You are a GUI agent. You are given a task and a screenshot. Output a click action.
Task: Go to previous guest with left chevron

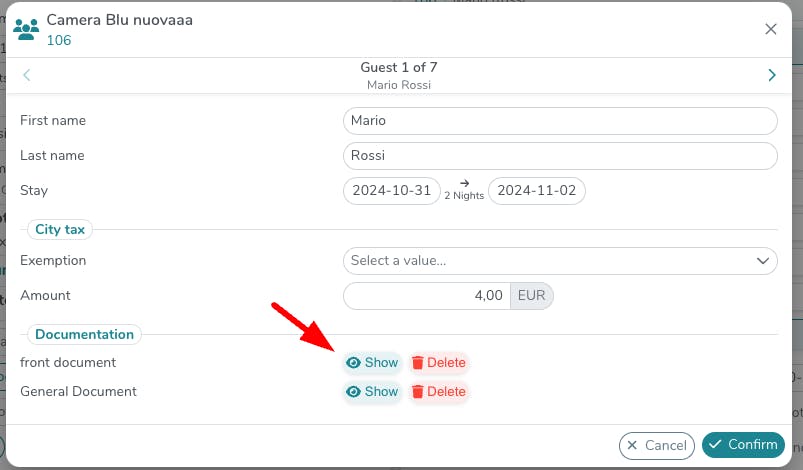coord(27,75)
